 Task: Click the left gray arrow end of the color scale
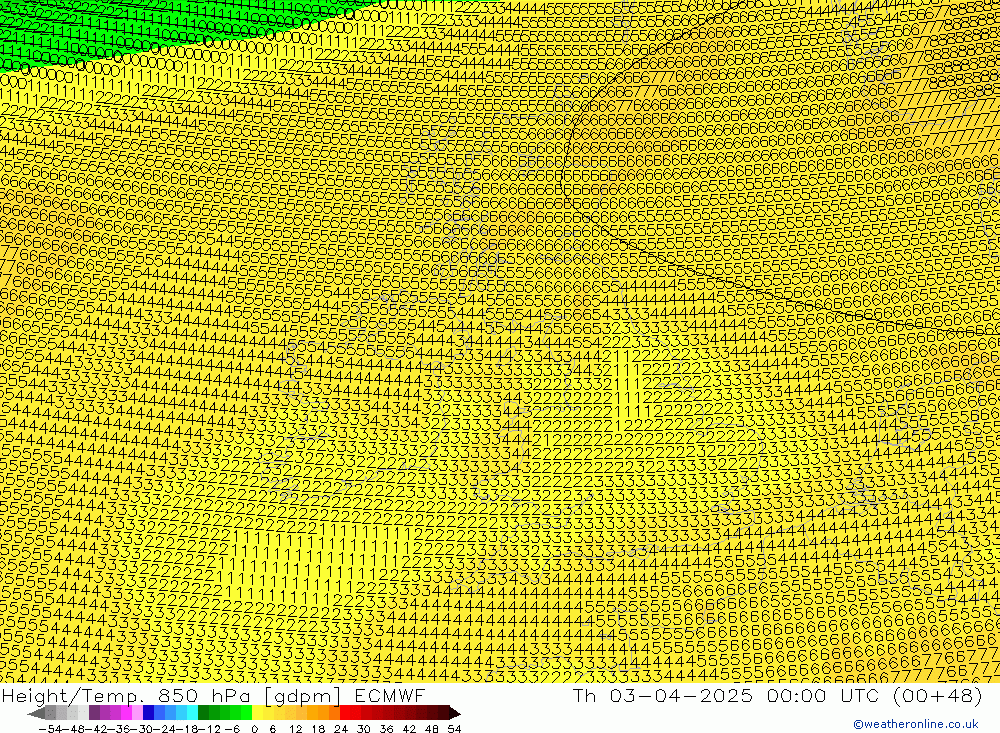[x=36, y=713]
